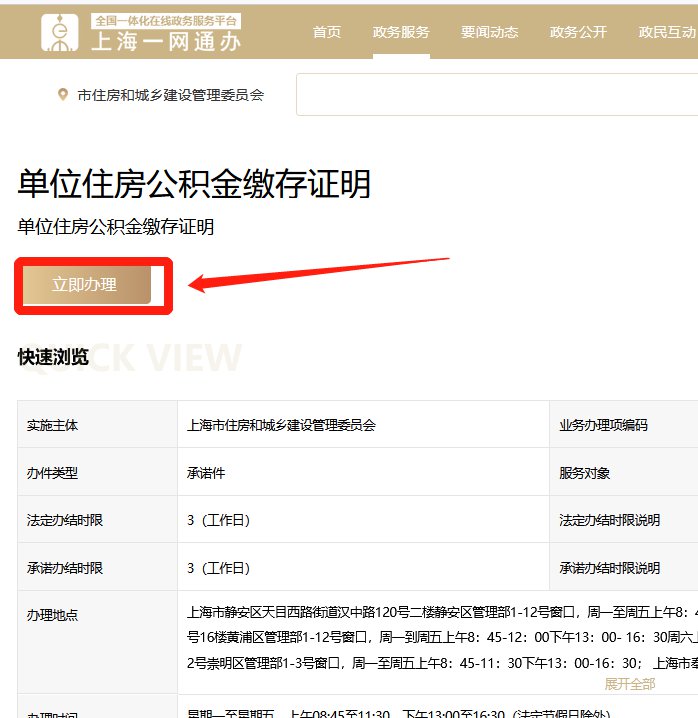Open the 要闻动态 navigation tab
This screenshot has height=718, width=698.
(489, 32)
